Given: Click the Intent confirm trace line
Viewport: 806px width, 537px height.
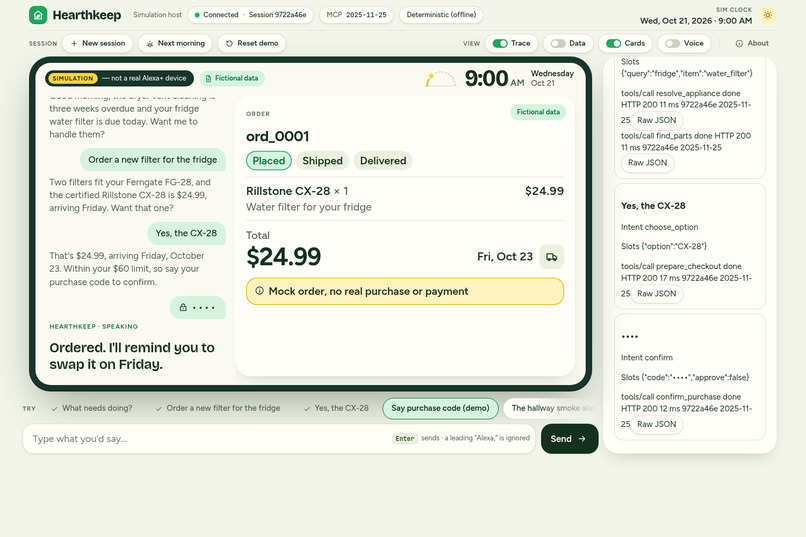Looking at the screenshot, I should [x=647, y=358].
